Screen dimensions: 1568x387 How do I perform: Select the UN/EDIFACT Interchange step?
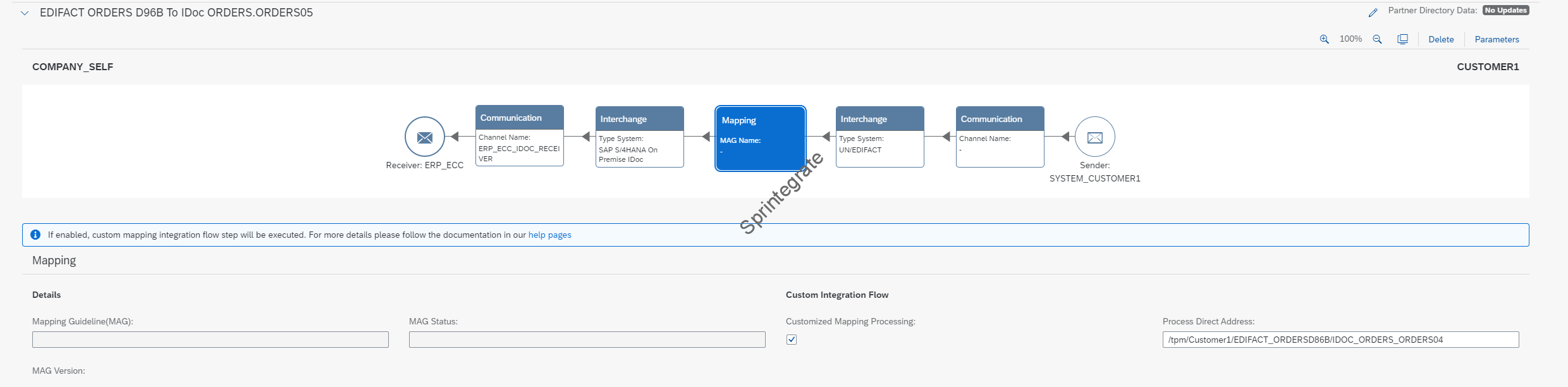coord(879,137)
